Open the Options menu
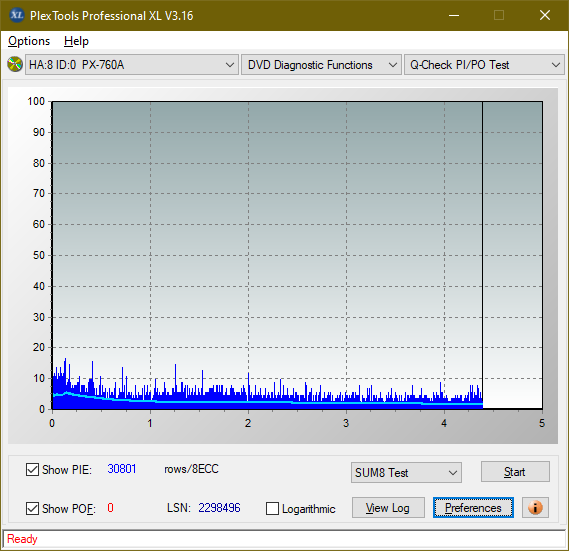Screen dimensions: 569x551 29,41
